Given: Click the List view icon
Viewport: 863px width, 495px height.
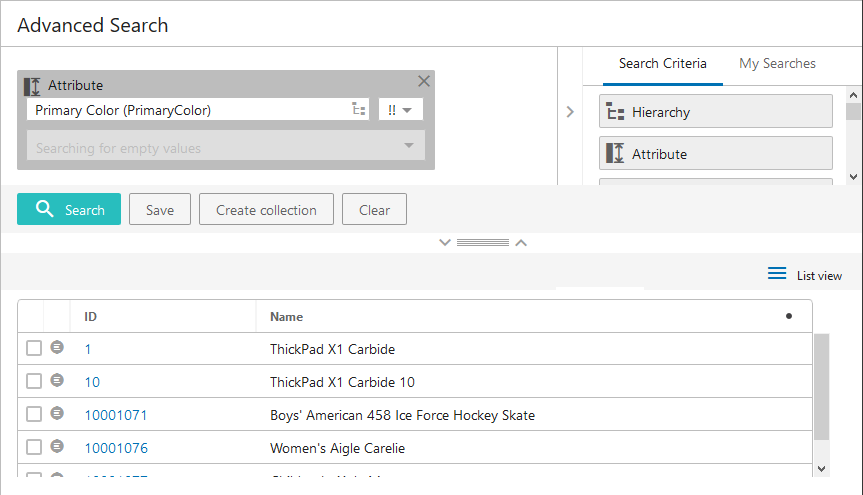Looking at the screenshot, I should point(777,275).
